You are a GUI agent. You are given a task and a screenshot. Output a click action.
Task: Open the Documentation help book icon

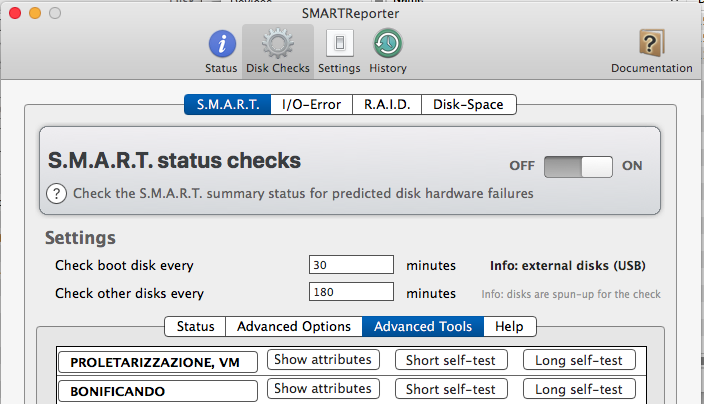pyautogui.click(x=651, y=43)
